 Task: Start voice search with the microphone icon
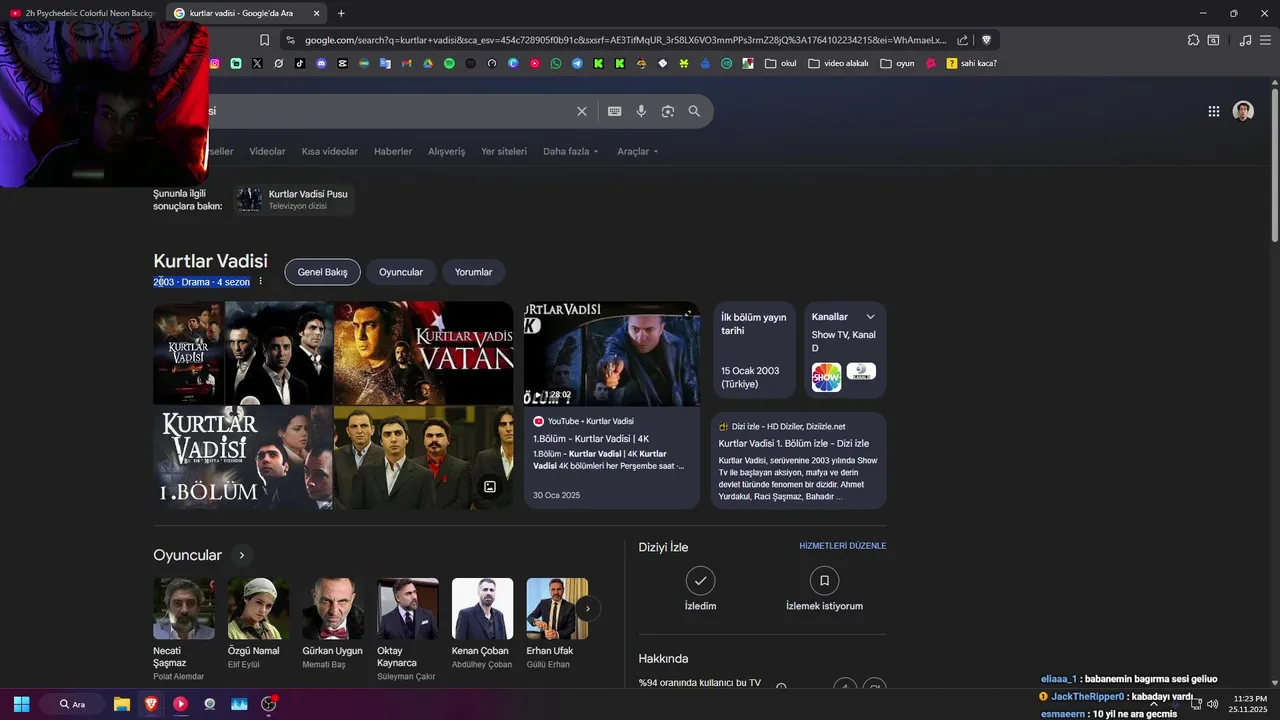(x=641, y=111)
